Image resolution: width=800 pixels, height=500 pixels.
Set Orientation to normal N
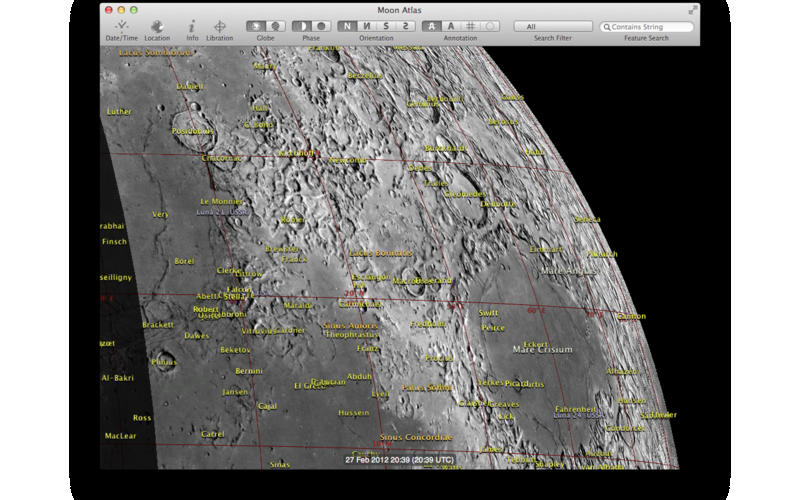(347, 26)
